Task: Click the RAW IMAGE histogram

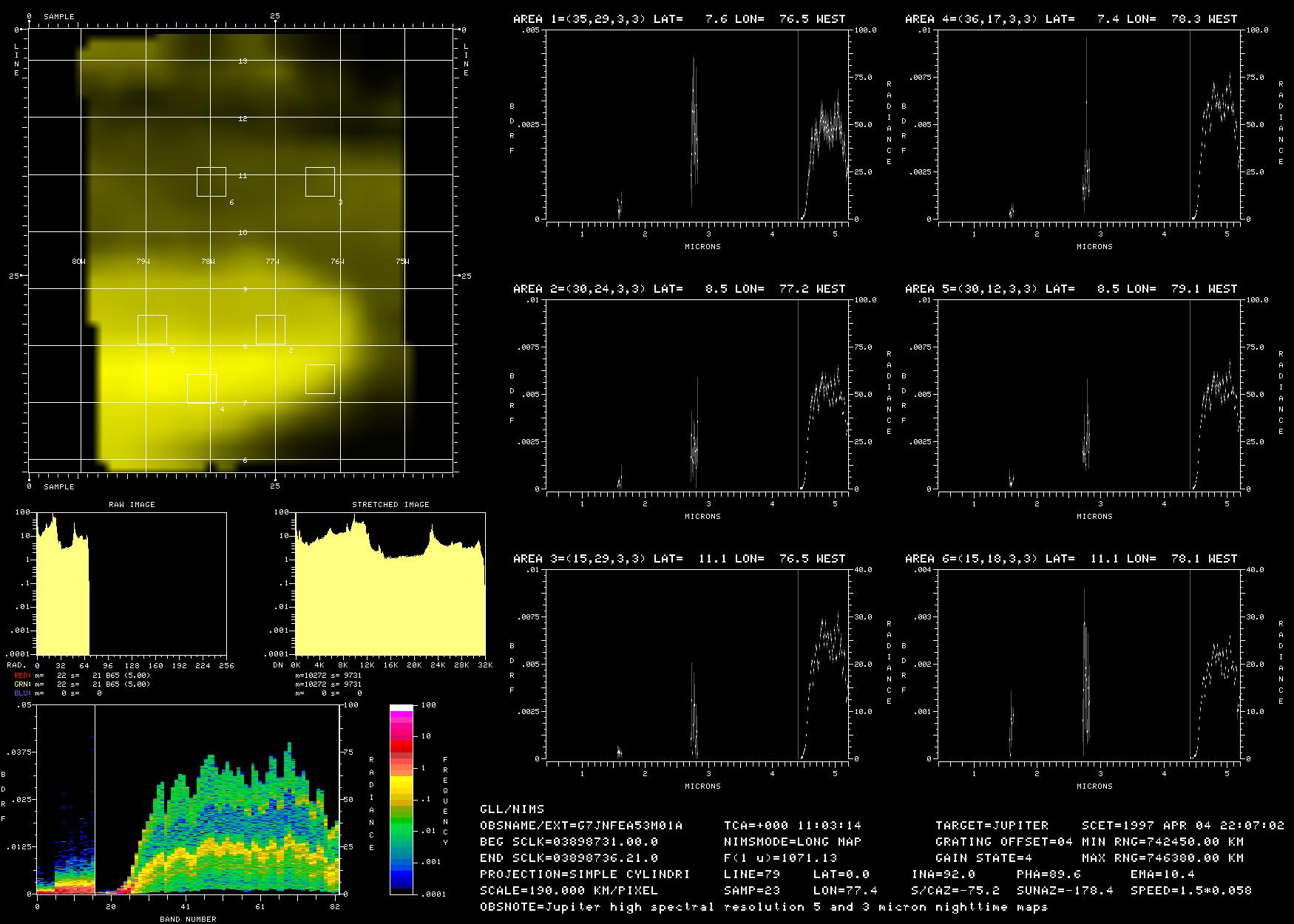Action: pyautogui.click(x=132, y=584)
